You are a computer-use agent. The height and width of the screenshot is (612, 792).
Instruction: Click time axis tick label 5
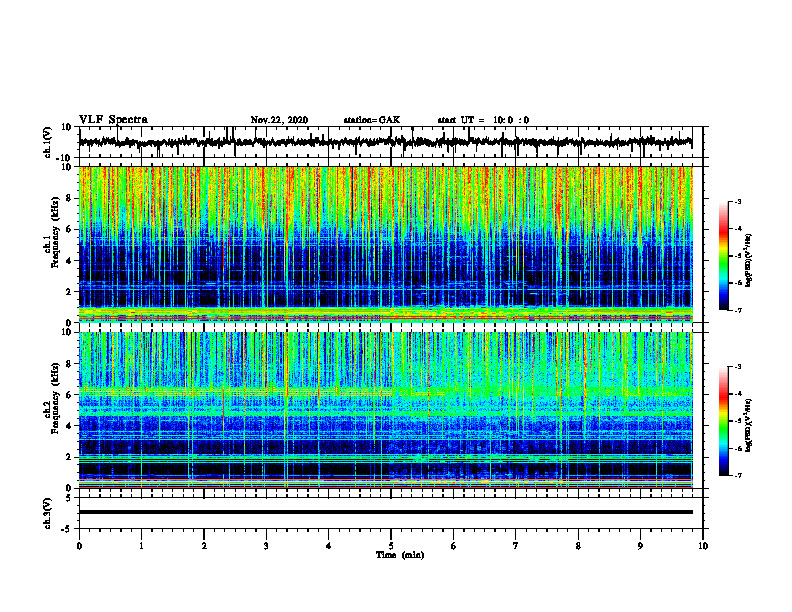(x=391, y=546)
